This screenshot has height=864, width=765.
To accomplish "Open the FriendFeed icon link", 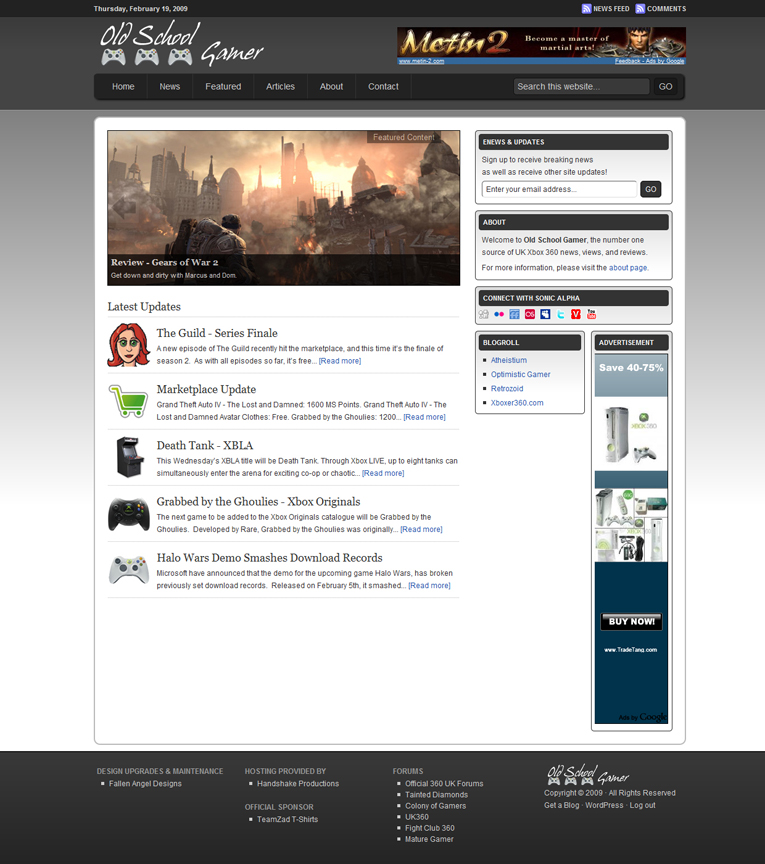I will (514, 314).
